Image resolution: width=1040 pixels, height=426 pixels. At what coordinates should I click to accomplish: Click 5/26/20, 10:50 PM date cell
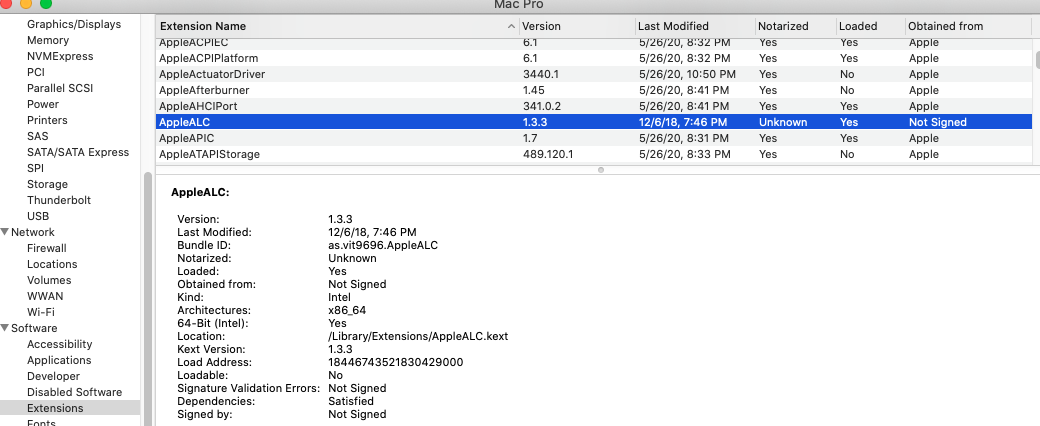click(686, 74)
